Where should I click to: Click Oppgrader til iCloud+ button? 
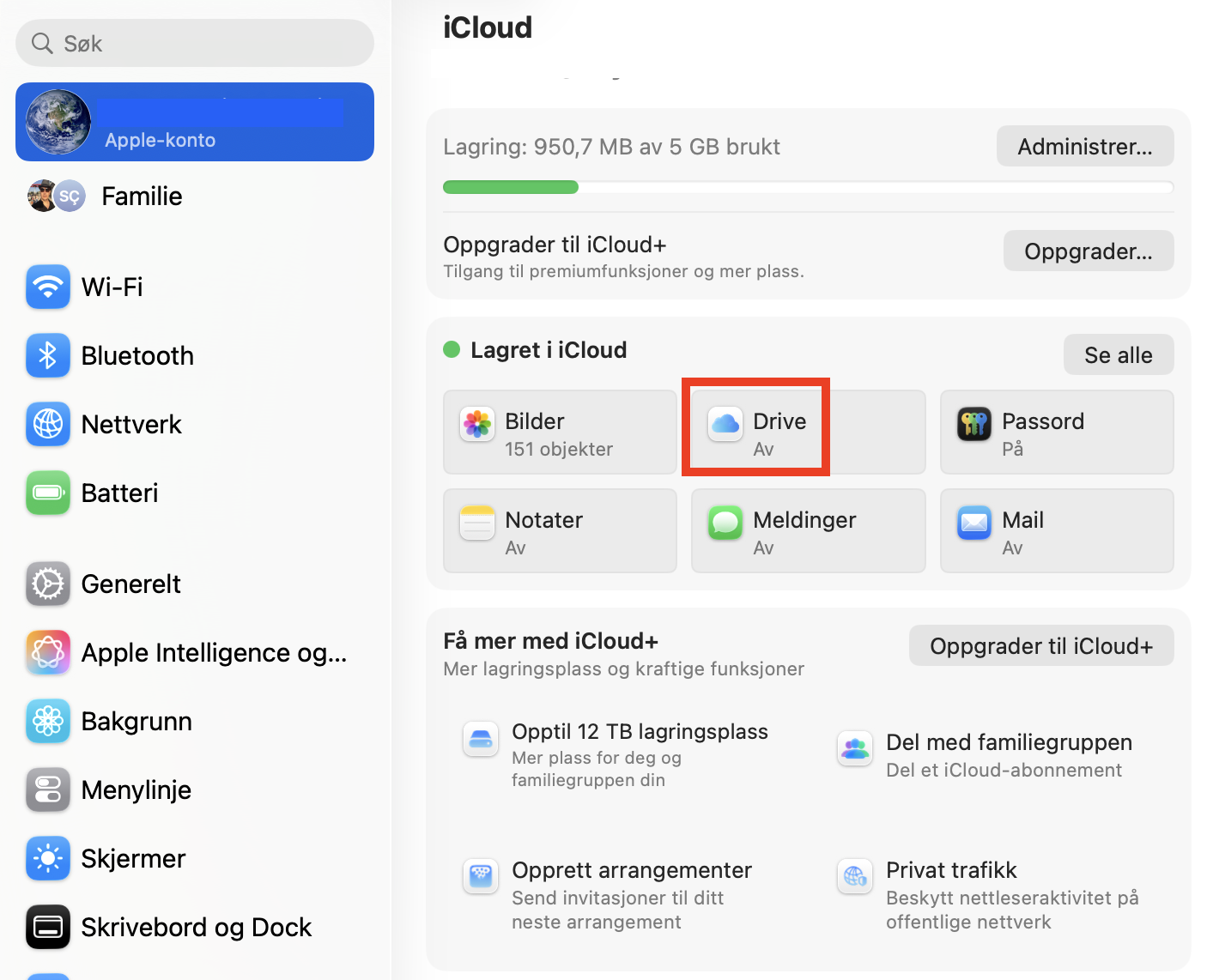(1041, 645)
